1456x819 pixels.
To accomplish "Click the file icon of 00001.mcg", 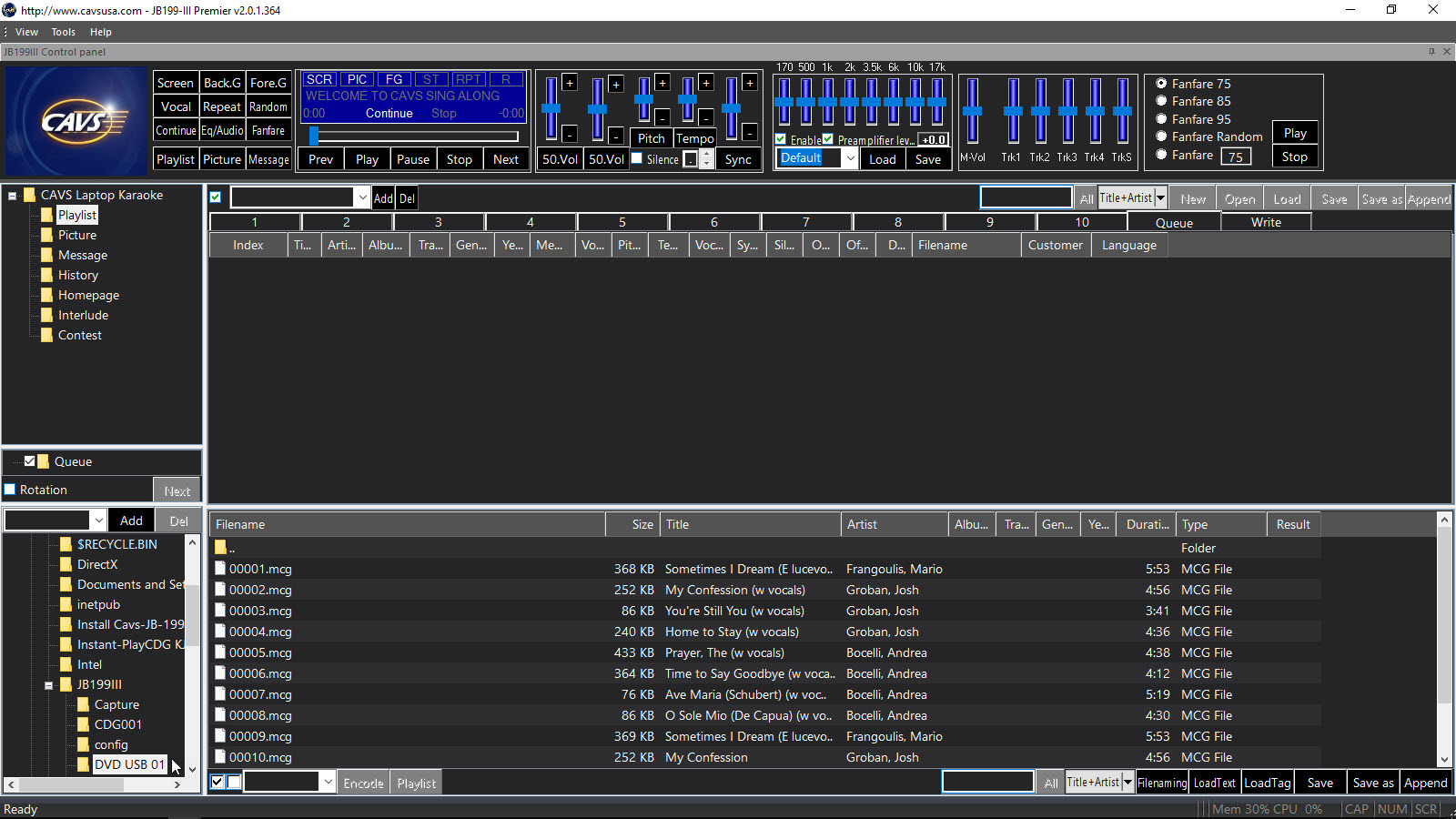I will coord(220,569).
